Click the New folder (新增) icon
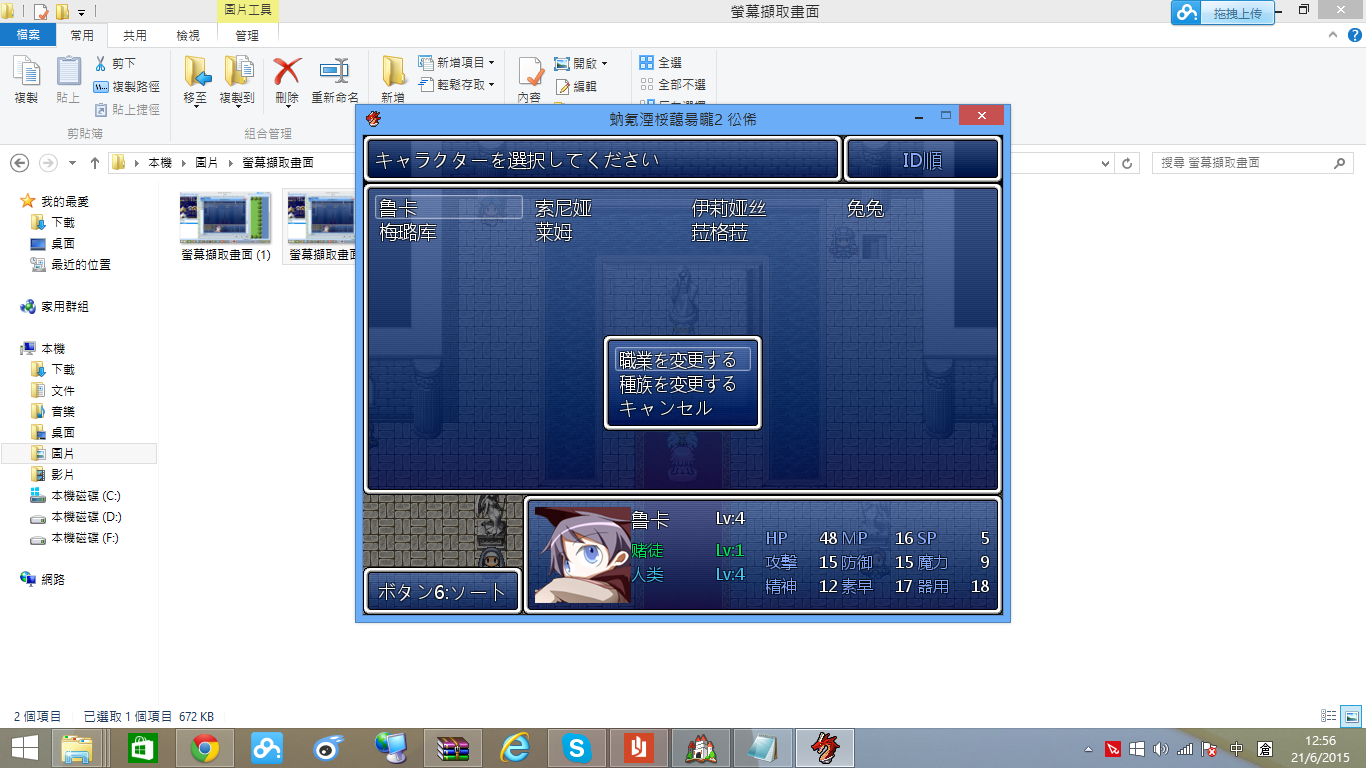1366x768 pixels. click(393, 71)
